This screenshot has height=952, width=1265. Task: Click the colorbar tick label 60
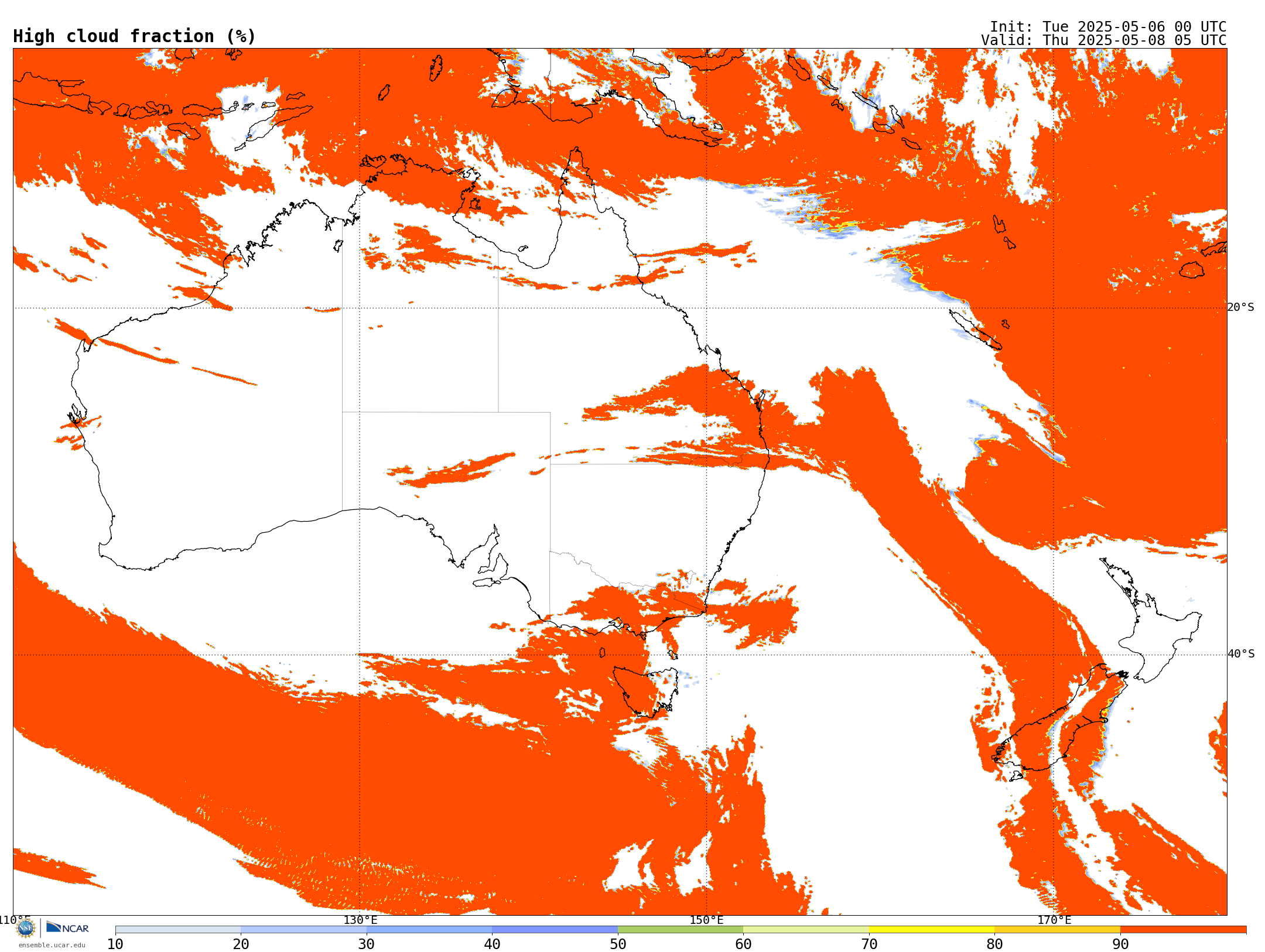(x=743, y=944)
